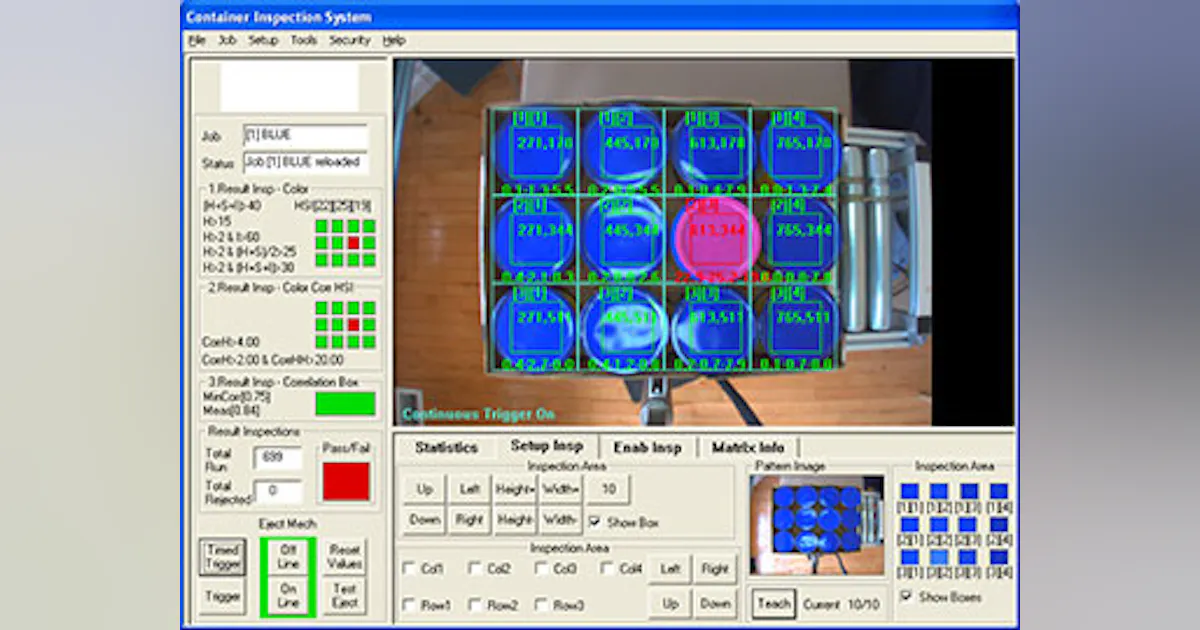Enable the Col1 checkbox
The image size is (1200, 630).
(x=409, y=569)
